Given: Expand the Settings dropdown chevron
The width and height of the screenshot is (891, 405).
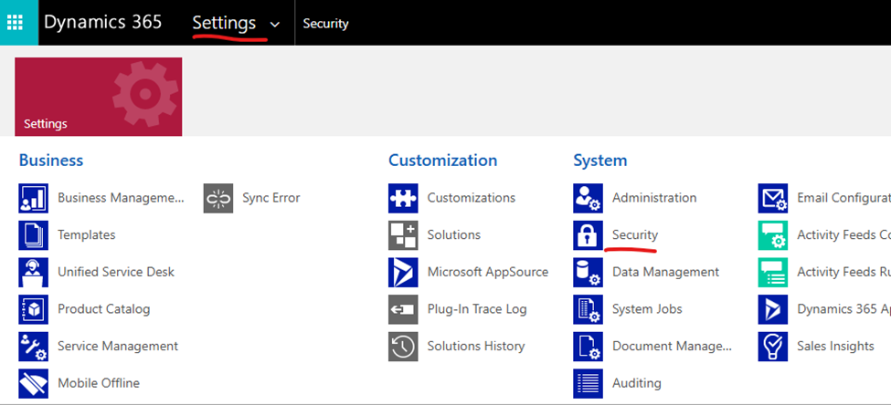Looking at the screenshot, I should coord(275,24).
